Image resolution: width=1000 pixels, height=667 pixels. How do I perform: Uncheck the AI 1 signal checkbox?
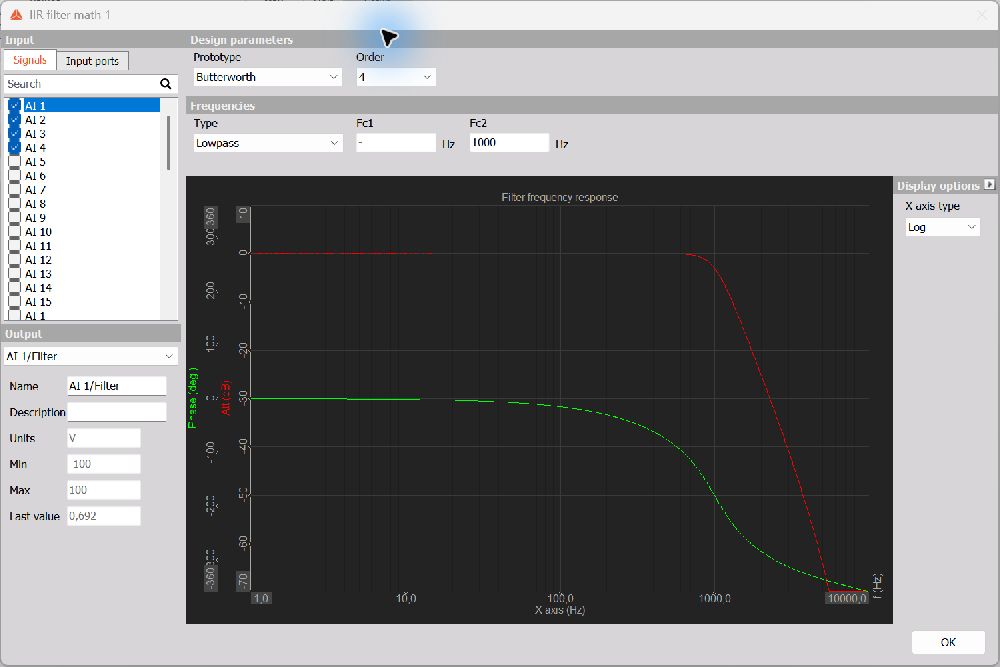[x=15, y=106]
